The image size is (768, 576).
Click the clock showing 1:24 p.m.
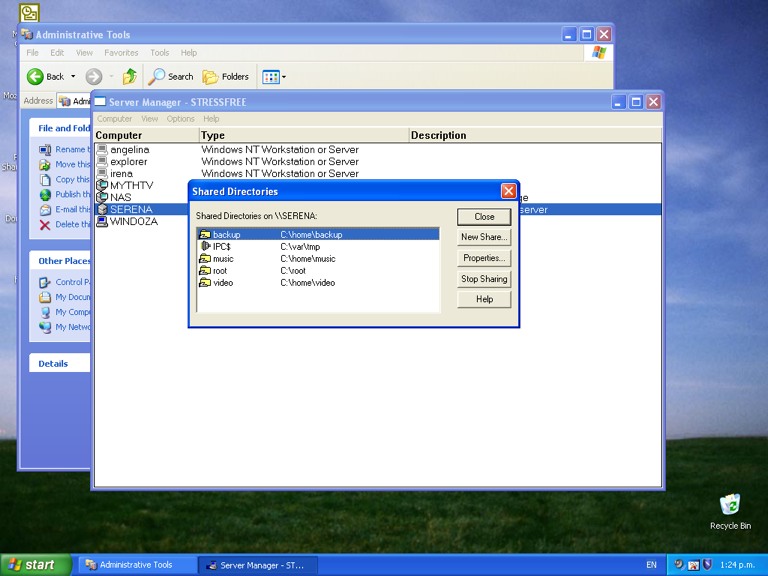[x=737, y=565]
